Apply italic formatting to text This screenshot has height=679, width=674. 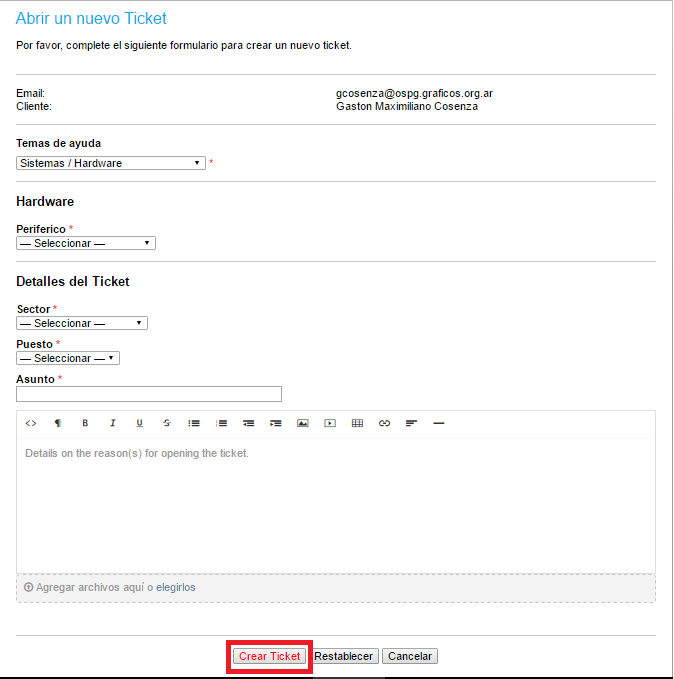tap(112, 423)
